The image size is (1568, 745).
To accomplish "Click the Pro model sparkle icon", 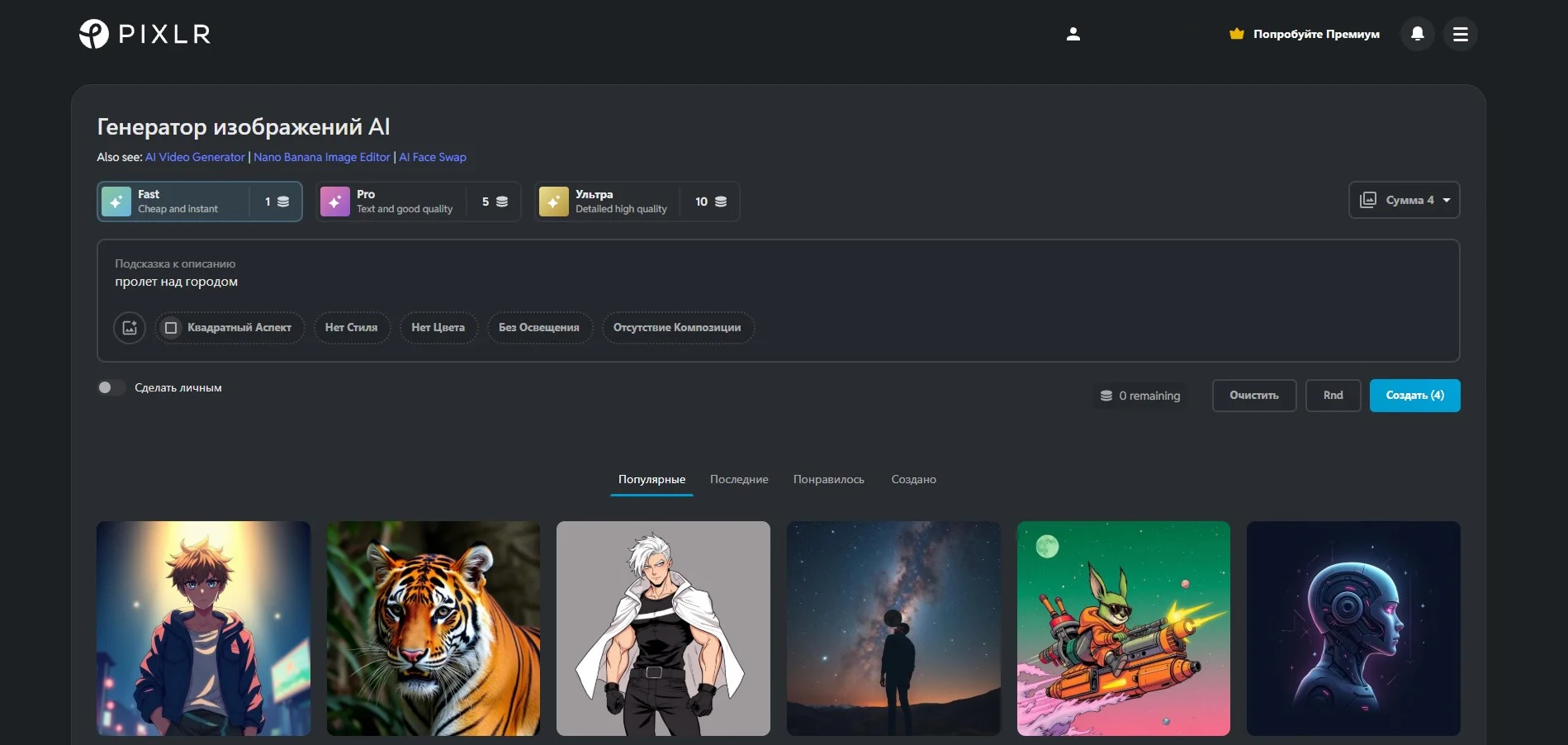I will click(x=335, y=202).
